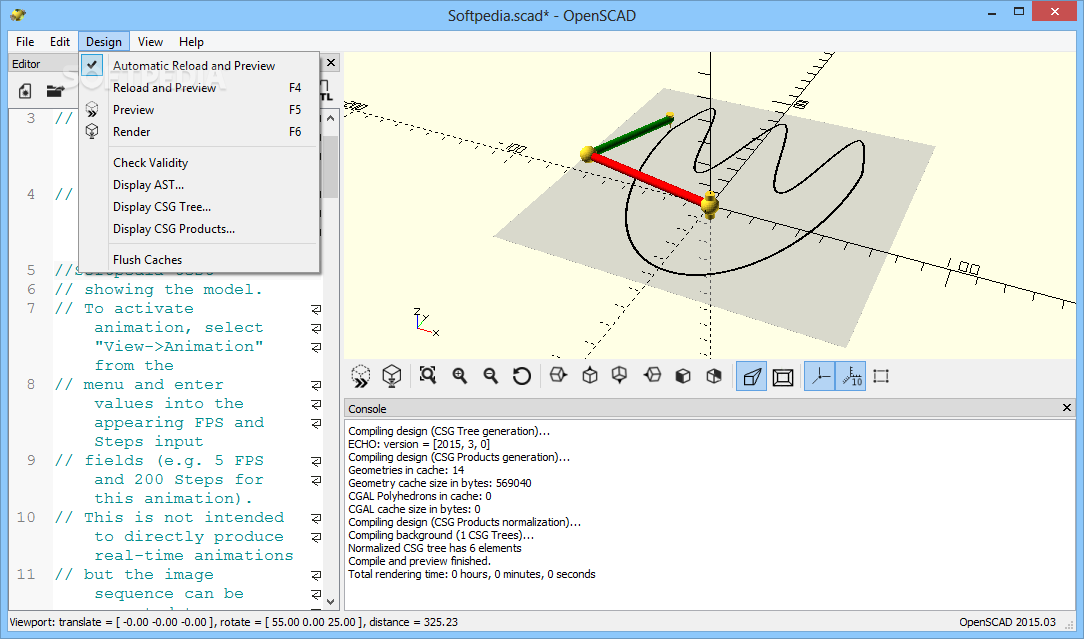Image resolution: width=1084 pixels, height=639 pixels.
Task: Open Display CSG Products... entry
Action: [x=200, y=229]
